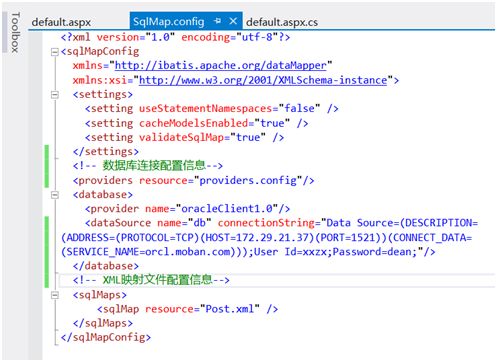Screen dimensions: 497x362
Task: Collapse the database element
Action: pos(55,195)
